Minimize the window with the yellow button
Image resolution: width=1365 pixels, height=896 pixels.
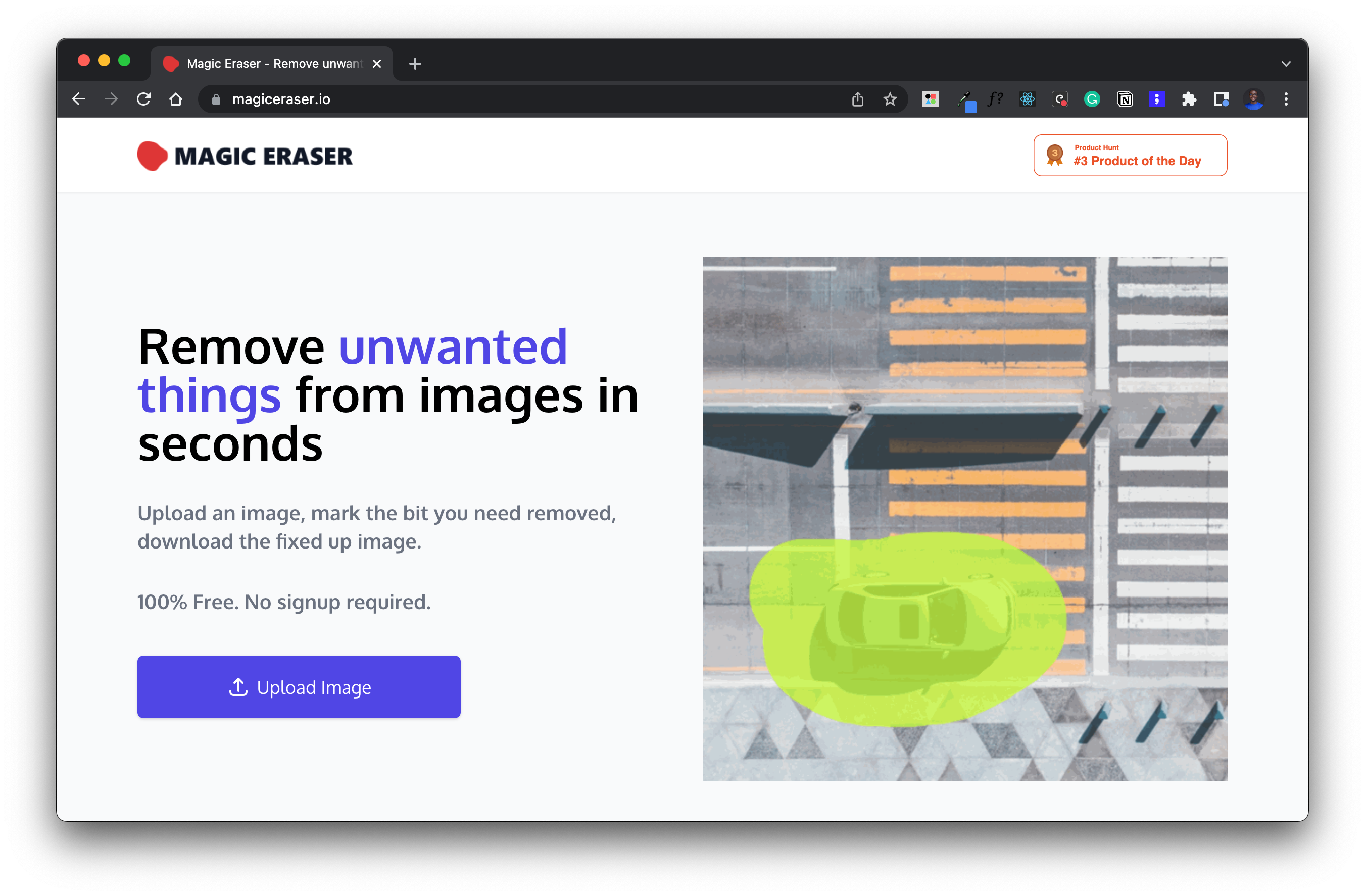pos(104,60)
